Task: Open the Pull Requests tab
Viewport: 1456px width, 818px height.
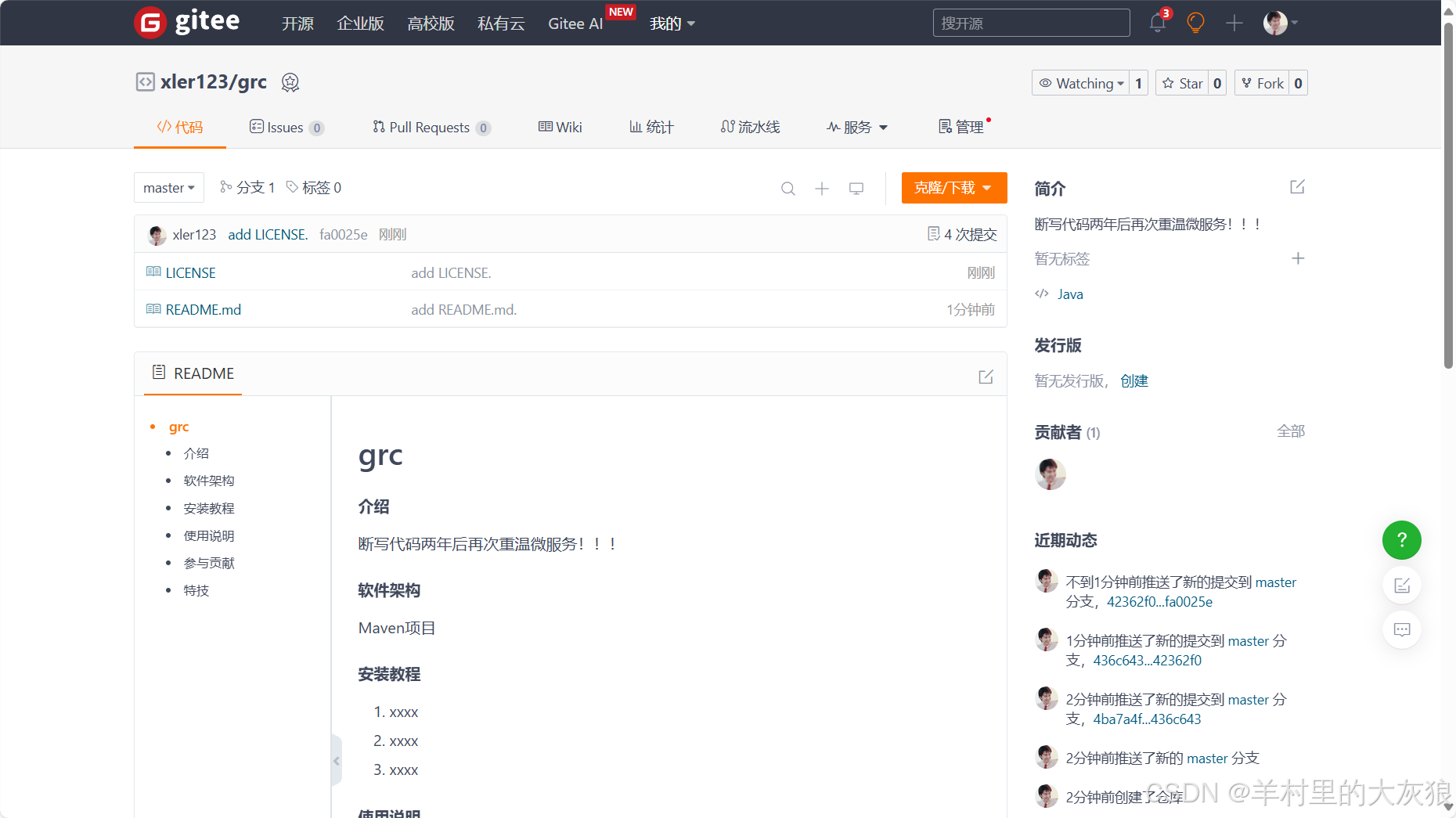Action: coord(431,127)
